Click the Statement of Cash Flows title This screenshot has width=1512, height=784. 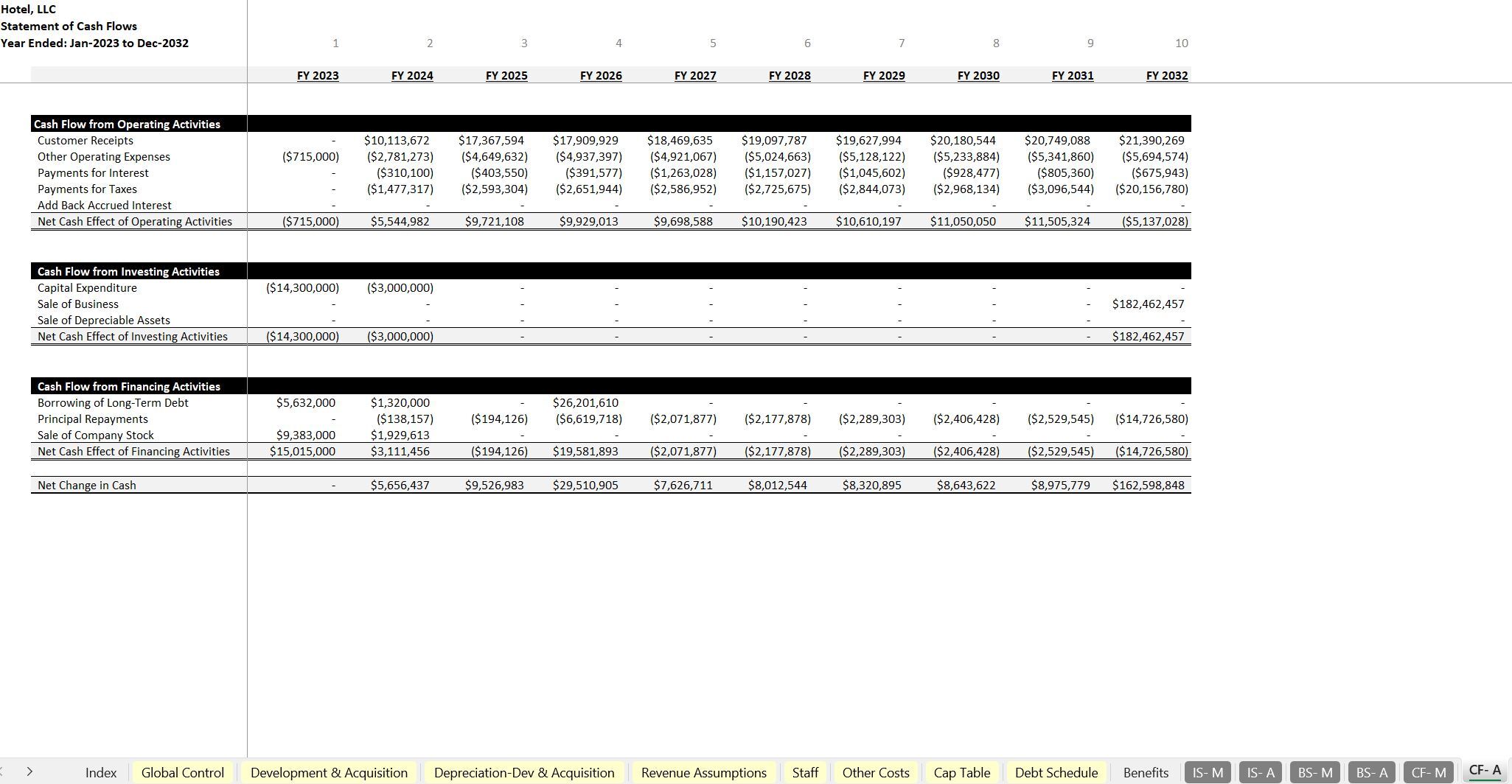coord(69,26)
